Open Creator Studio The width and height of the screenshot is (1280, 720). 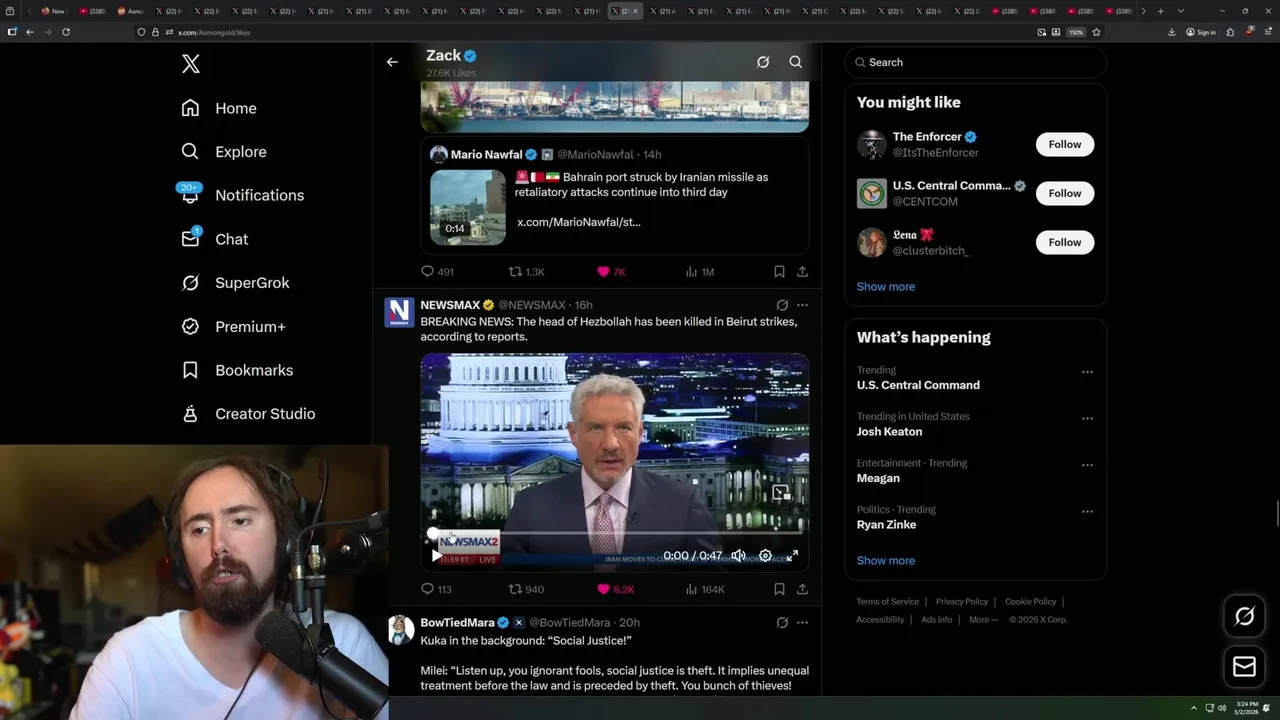coord(248,414)
